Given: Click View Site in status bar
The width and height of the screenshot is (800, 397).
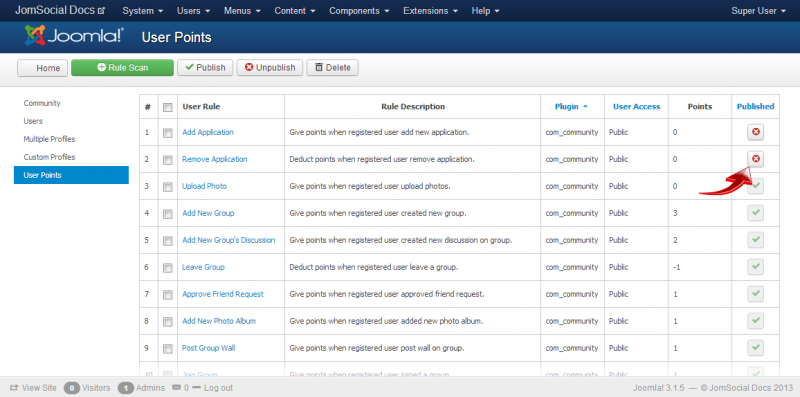Looking at the screenshot, I should 34,388.
